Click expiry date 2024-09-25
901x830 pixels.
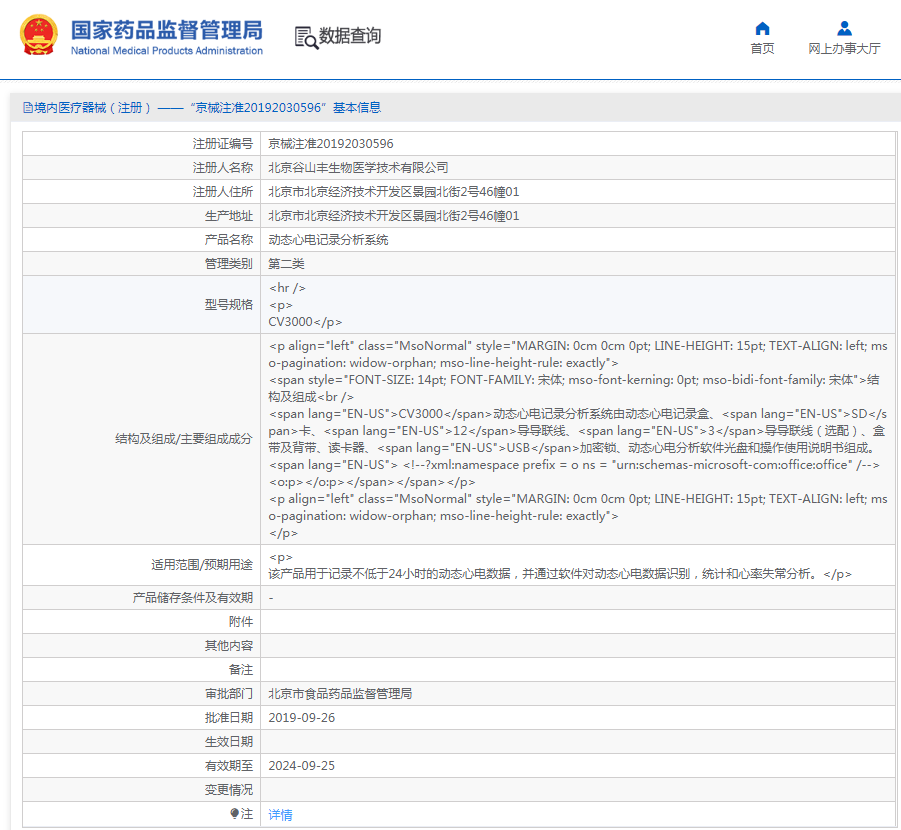(x=301, y=766)
